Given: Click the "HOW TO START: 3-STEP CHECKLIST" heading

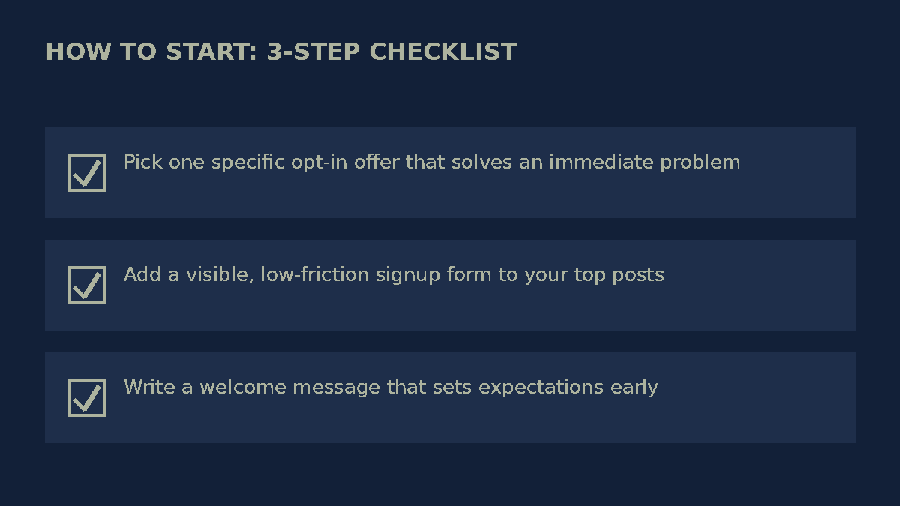Looking at the screenshot, I should 281,52.
